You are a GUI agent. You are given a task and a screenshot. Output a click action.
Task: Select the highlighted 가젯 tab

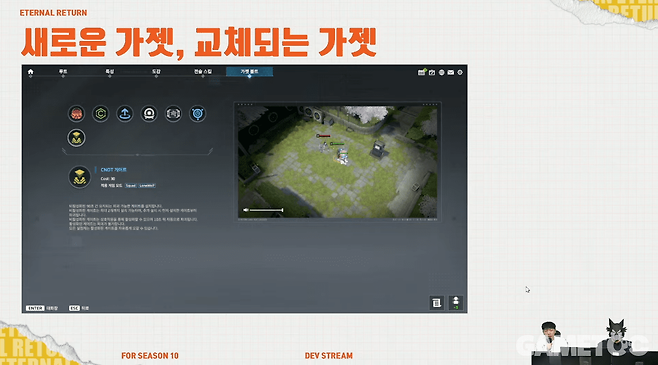tap(249, 72)
